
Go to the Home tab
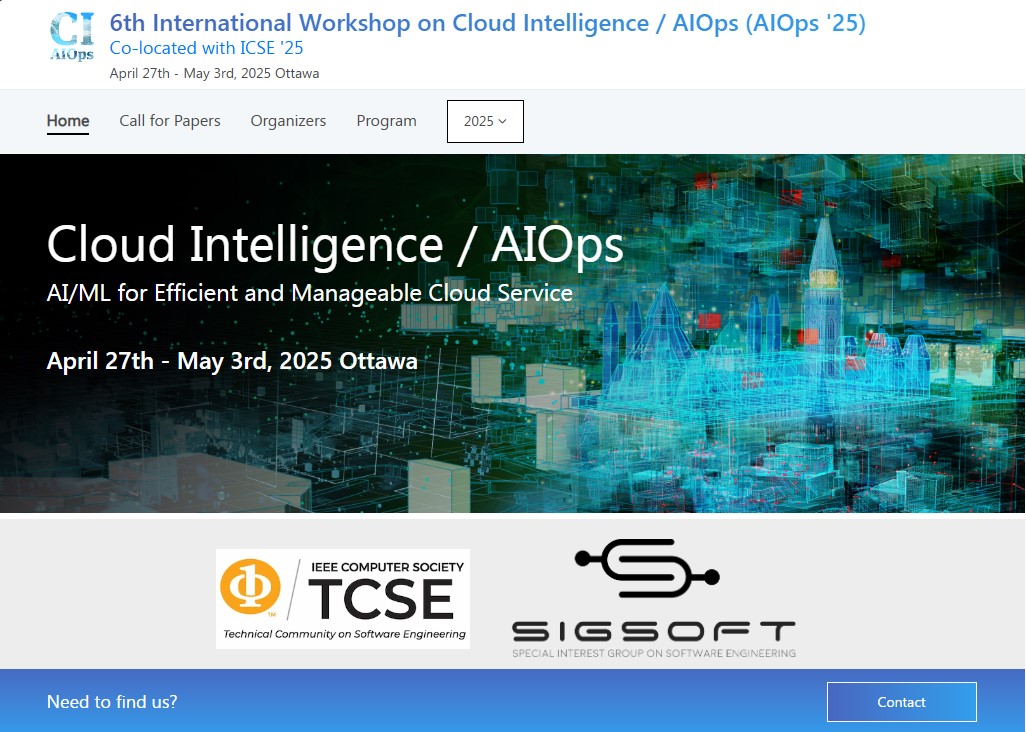[68, 121]
